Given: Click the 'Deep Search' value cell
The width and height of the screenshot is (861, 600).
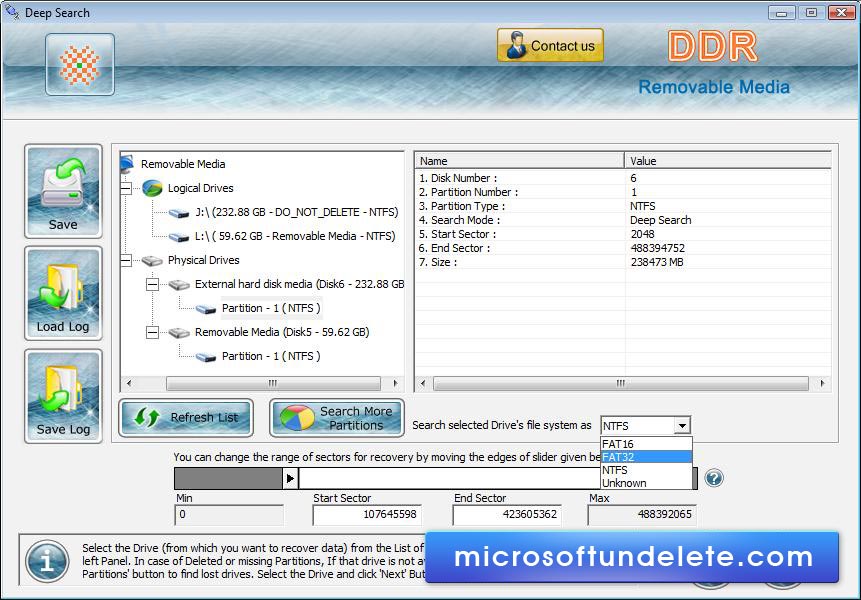Looking at the screenshot, I should point(661,220).
